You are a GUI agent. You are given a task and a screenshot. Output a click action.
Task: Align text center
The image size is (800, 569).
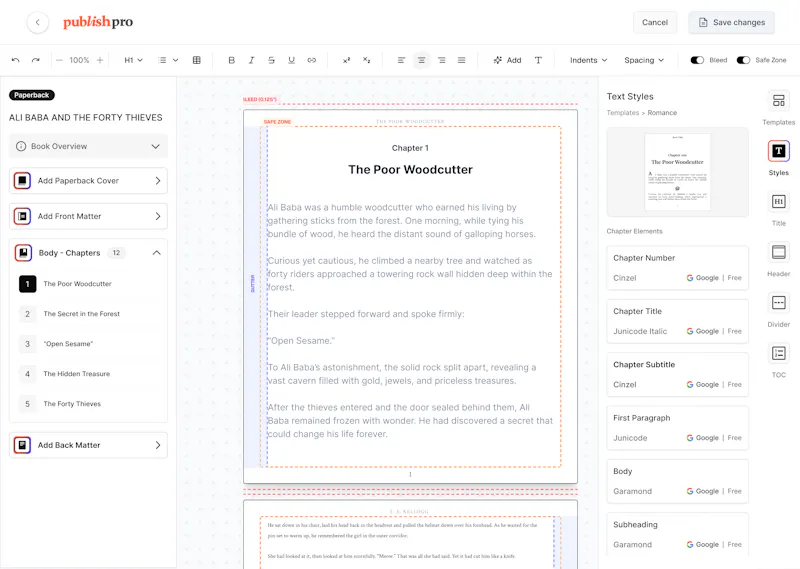coord(421,60)
